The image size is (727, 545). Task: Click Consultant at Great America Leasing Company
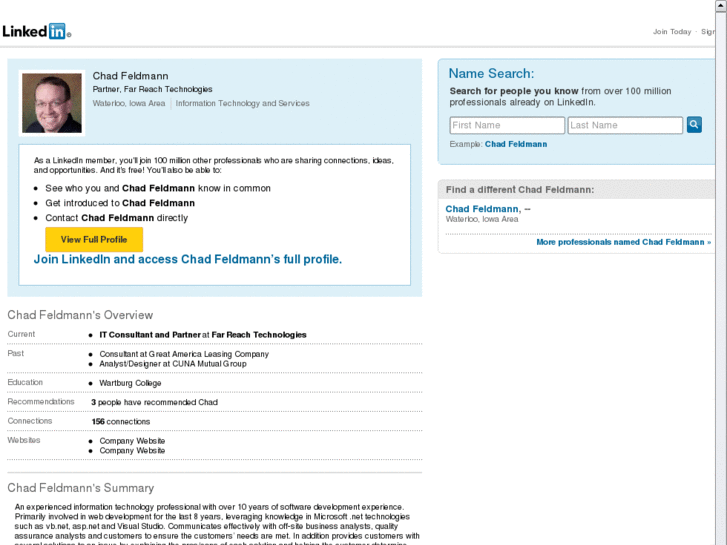(x=184, y=354)
